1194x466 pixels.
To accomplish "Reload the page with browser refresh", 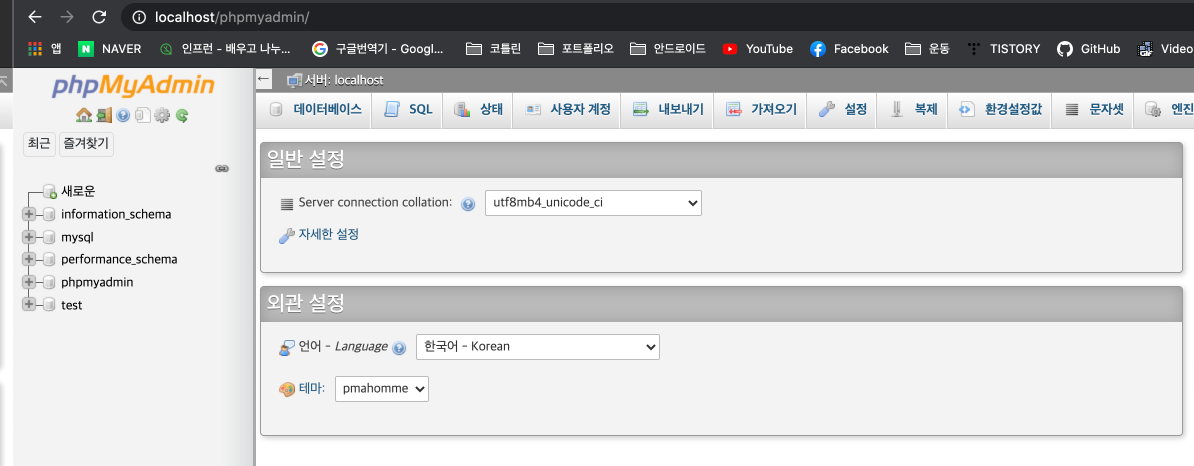I will 98,17.
